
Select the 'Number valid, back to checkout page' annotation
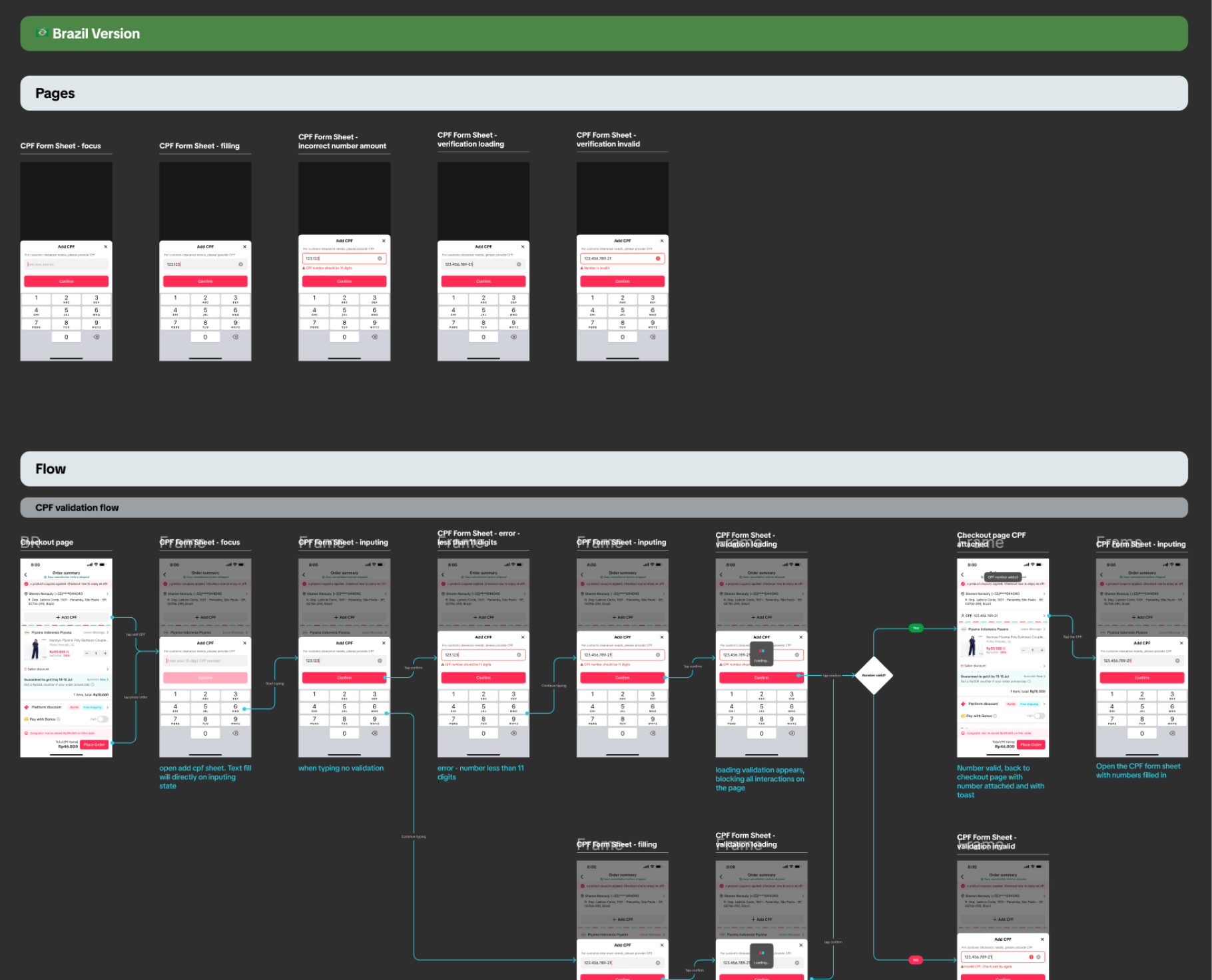(1001, 782)
